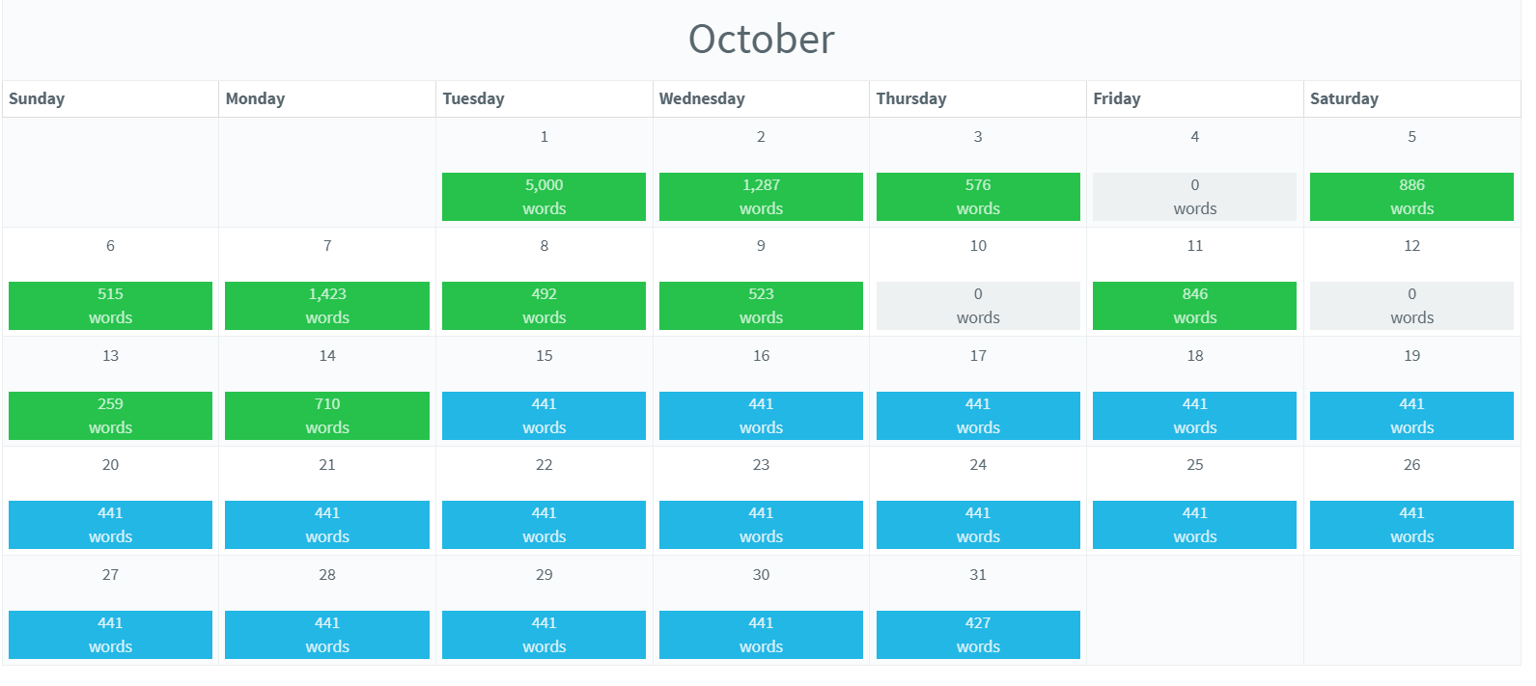
Task: Select the 886 words block on October 5
Action: click(x=1412, y=197)
